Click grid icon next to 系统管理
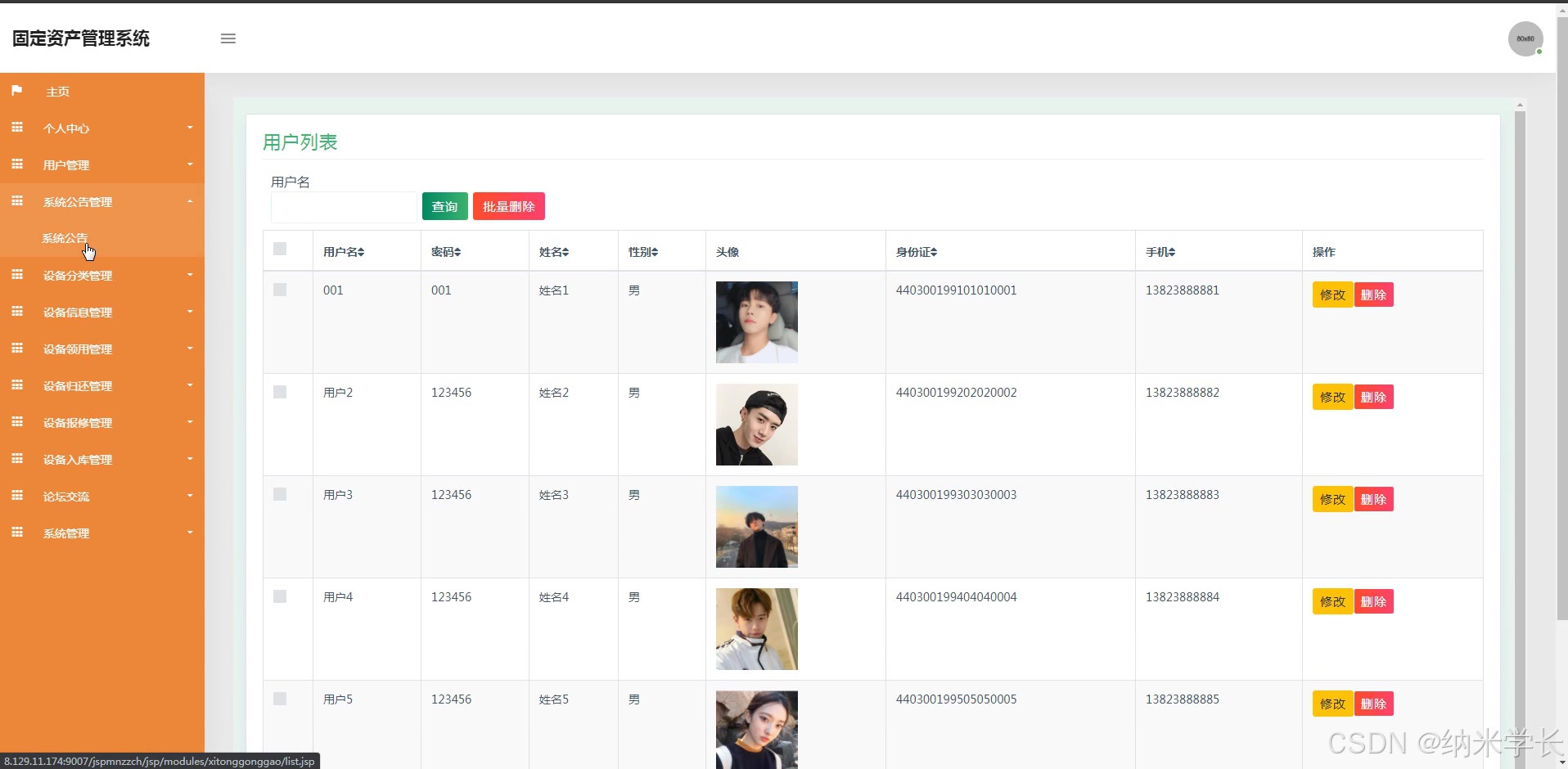Image resolution: width=1568 pixels, height=769 pixels. click(x=16, y=532)
